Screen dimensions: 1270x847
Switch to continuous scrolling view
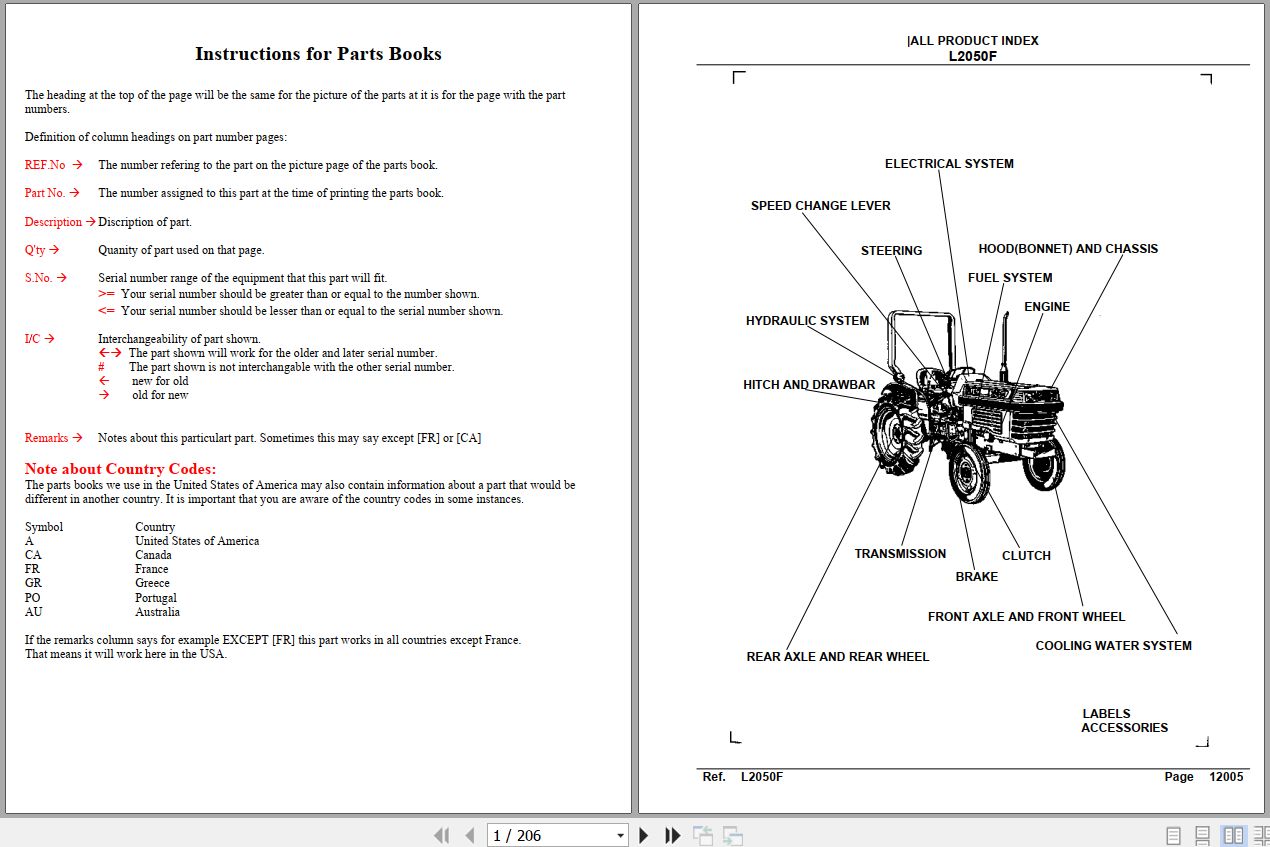coord(1203,835)
